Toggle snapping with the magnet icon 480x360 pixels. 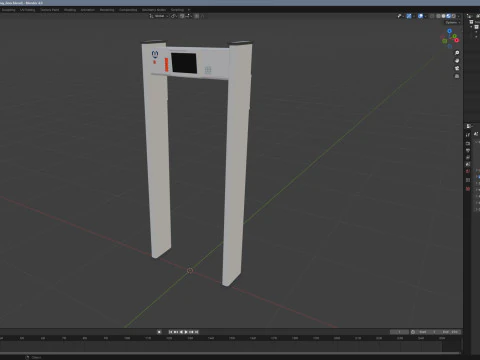(x=182, y=16)
